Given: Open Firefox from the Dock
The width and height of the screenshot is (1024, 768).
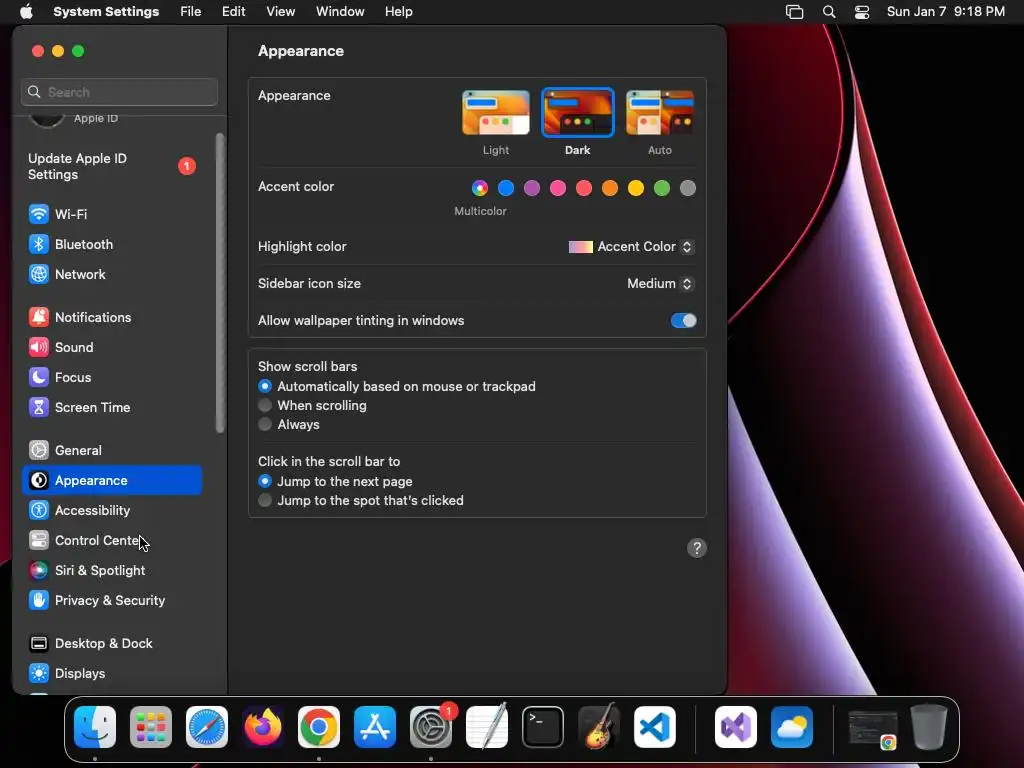Looking at the screenshot, I should (x=263, y=727).
